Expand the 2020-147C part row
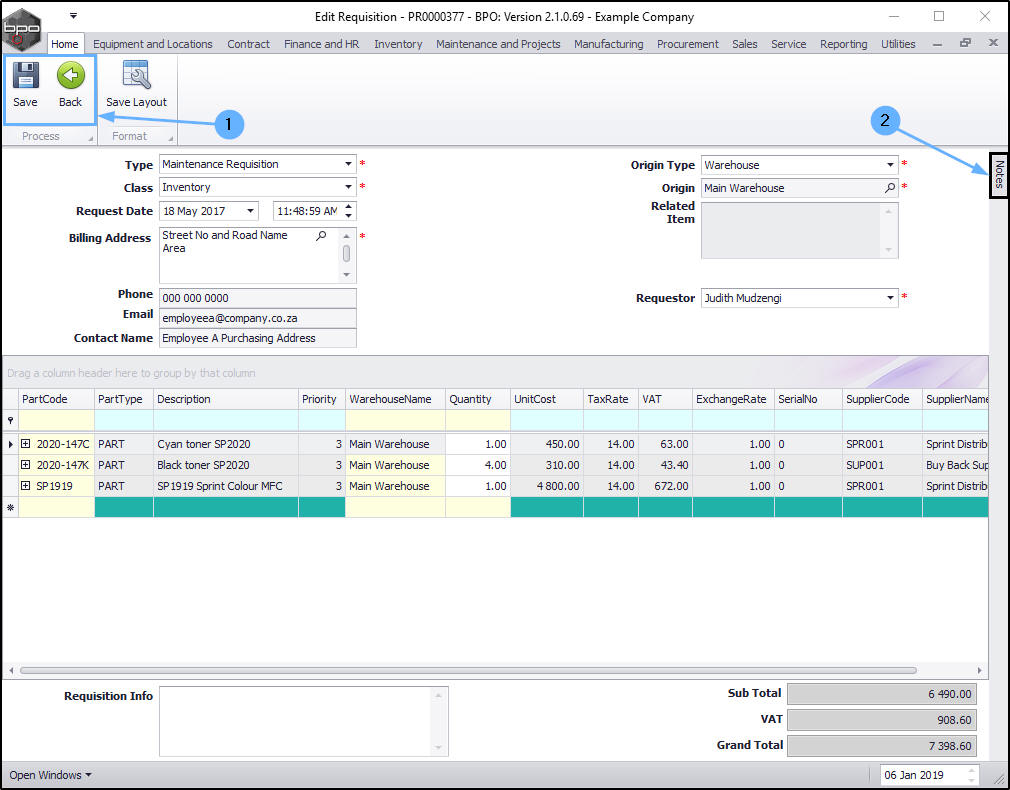The height and width of the screenshot is (790, 1010). click(x=26, y=444)
